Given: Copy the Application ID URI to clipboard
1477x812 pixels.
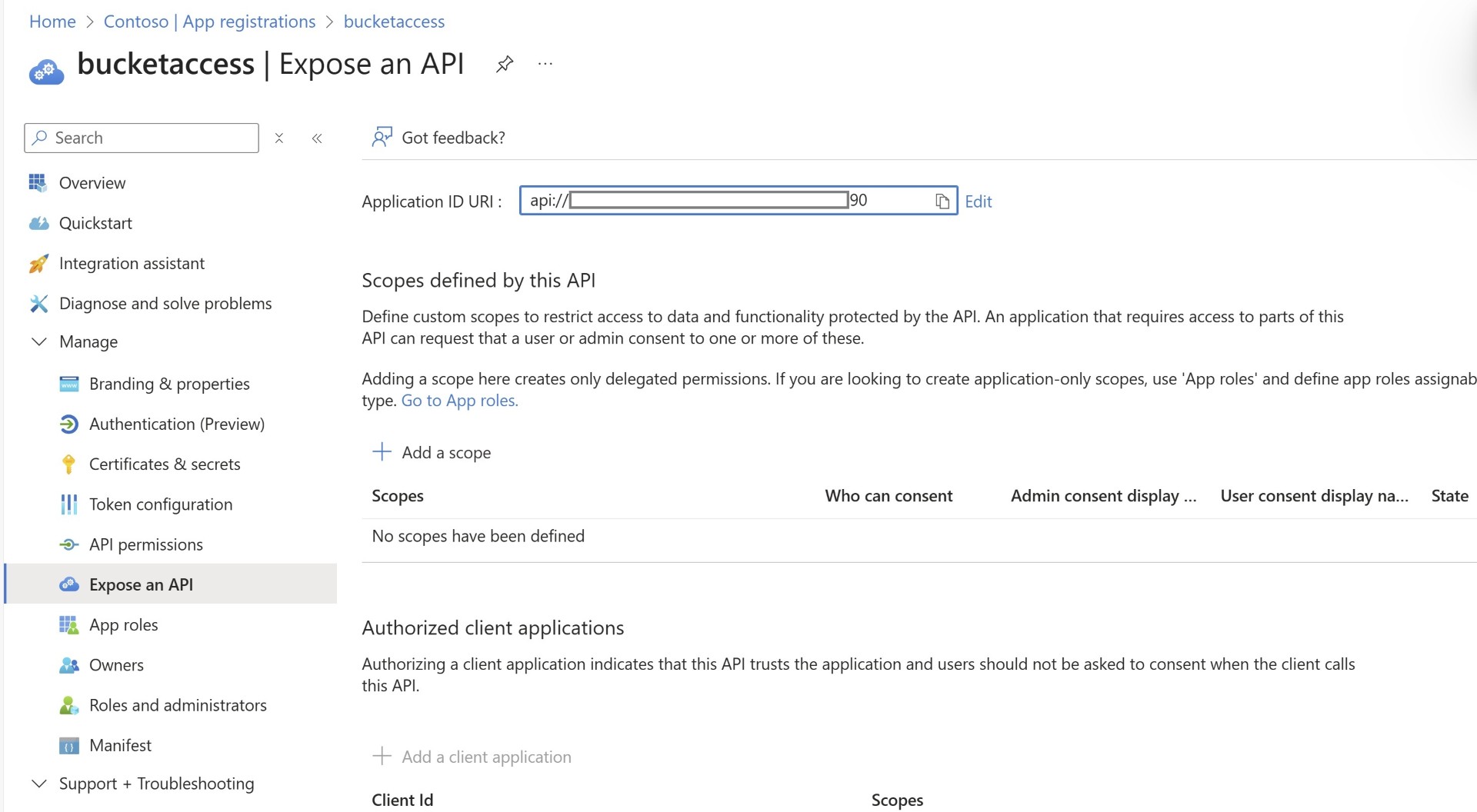Looking at the screenshot, I should point(942,201).
